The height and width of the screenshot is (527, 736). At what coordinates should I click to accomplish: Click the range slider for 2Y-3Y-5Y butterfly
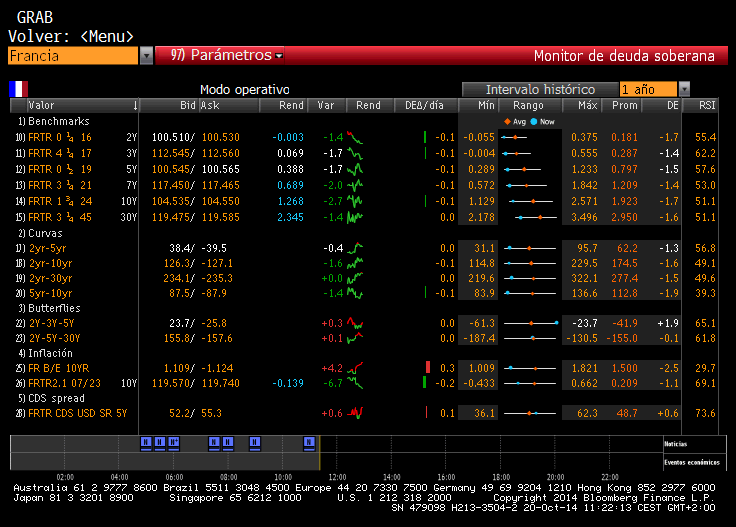click(x=531, y=323)
